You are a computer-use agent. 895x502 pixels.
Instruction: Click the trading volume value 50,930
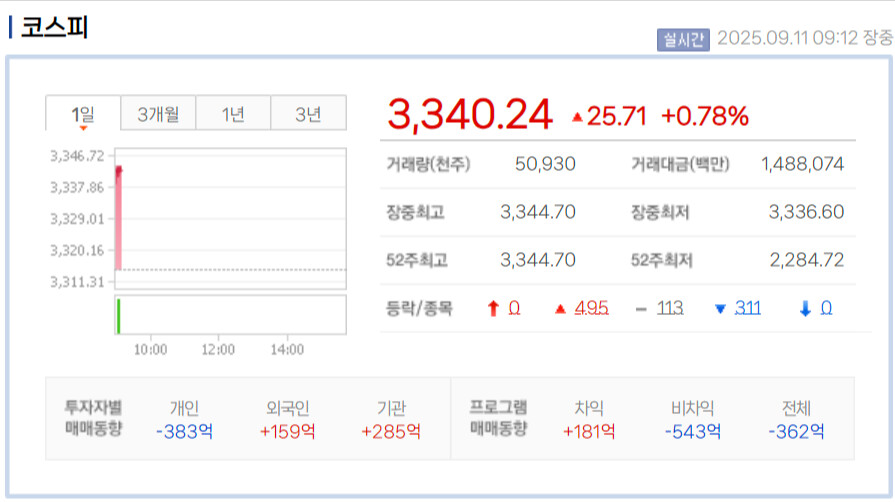545,164
